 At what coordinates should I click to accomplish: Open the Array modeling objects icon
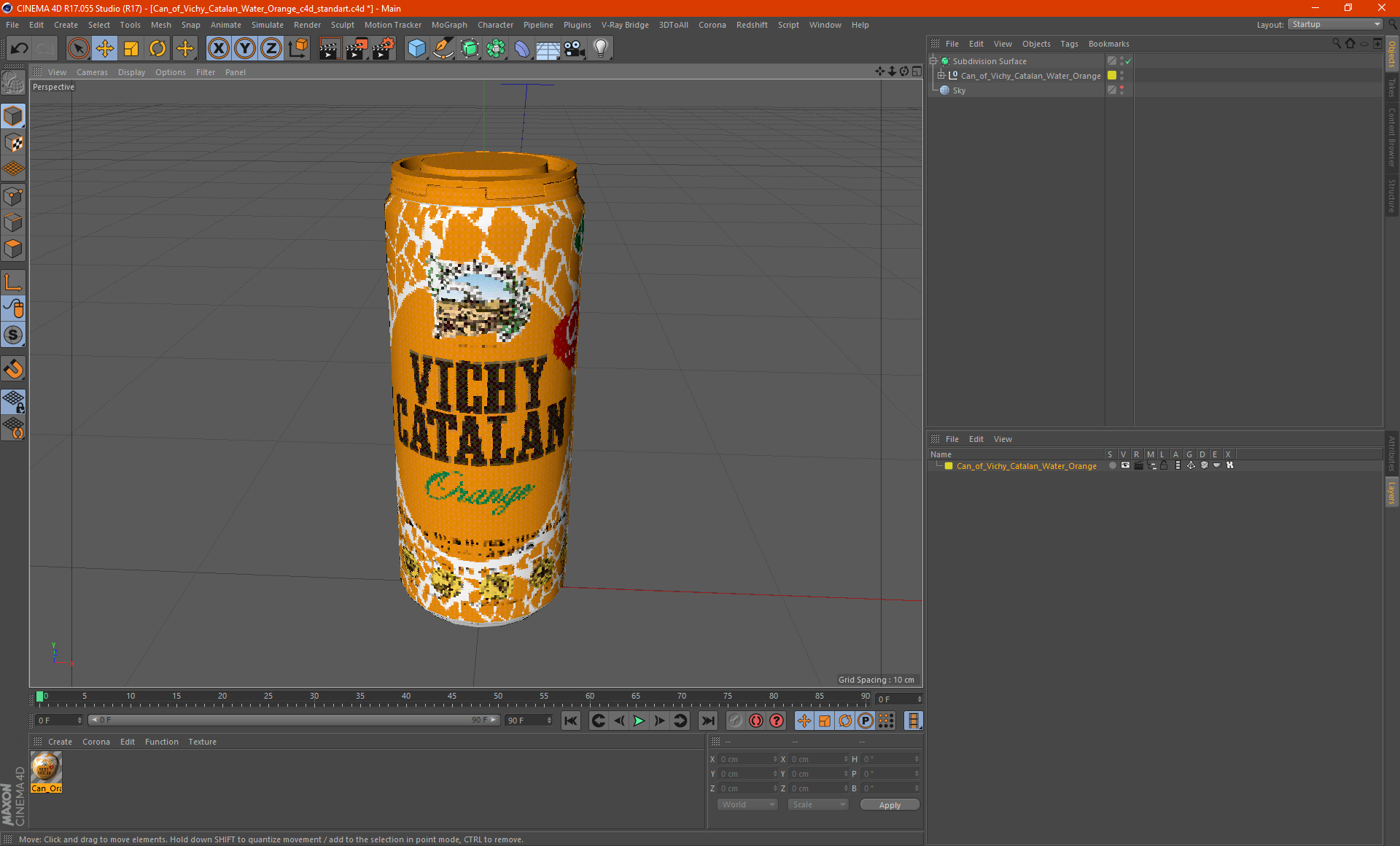(x=496, y=49)
